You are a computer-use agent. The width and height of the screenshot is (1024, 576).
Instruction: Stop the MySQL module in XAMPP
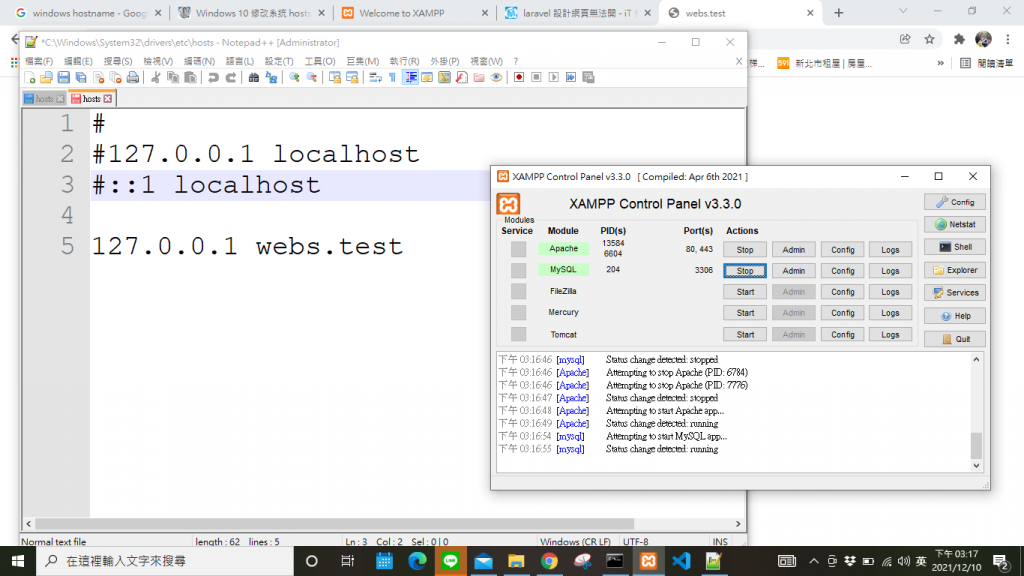coord(744,270)
